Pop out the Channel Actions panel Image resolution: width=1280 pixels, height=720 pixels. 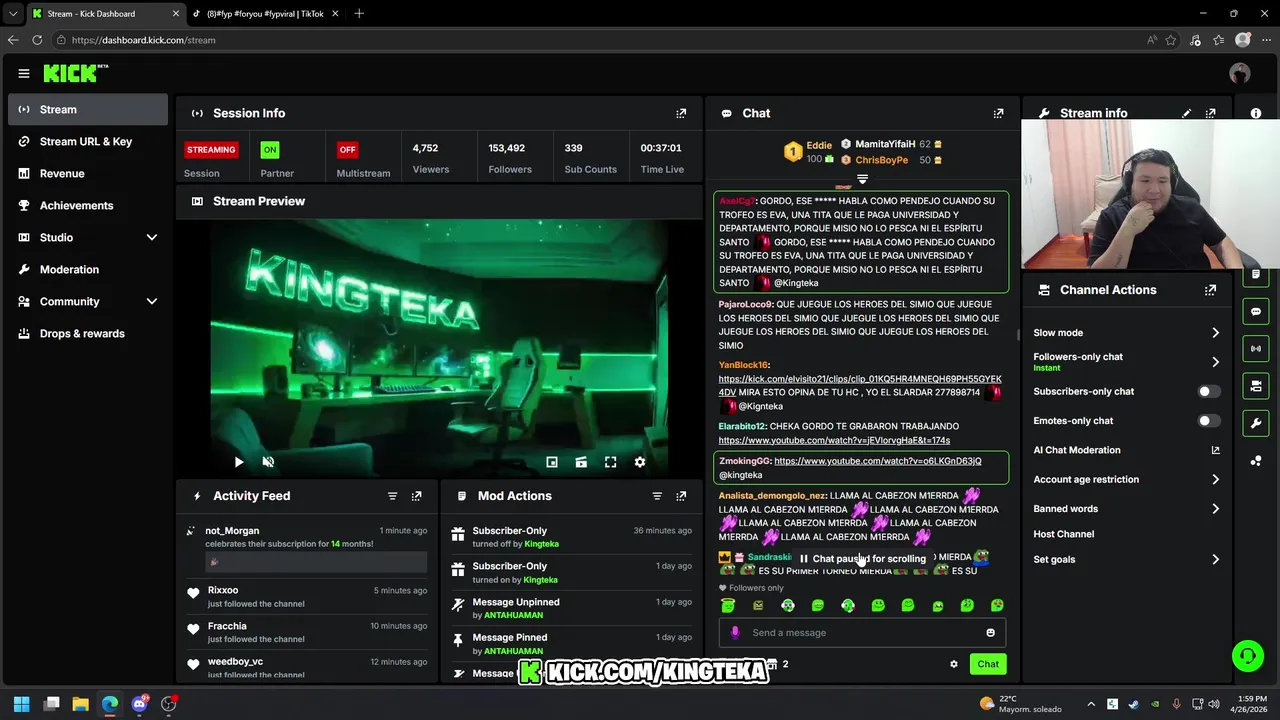coord(1210,290)
